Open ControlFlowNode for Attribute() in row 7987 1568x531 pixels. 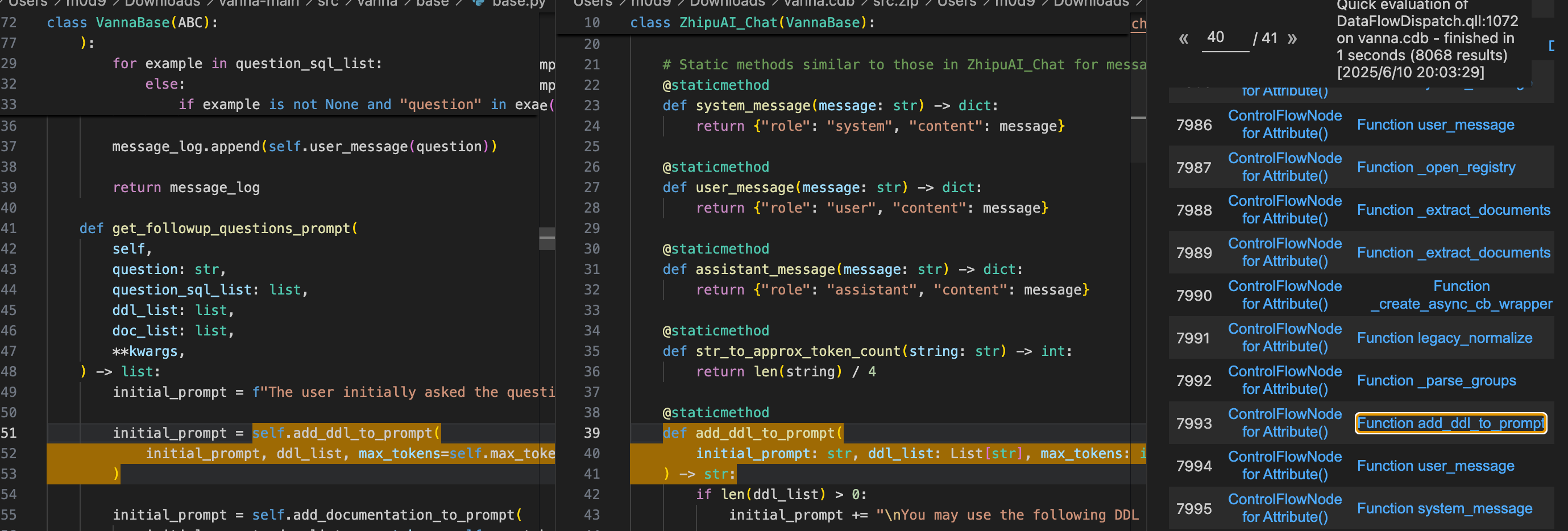coord(1284,167)
